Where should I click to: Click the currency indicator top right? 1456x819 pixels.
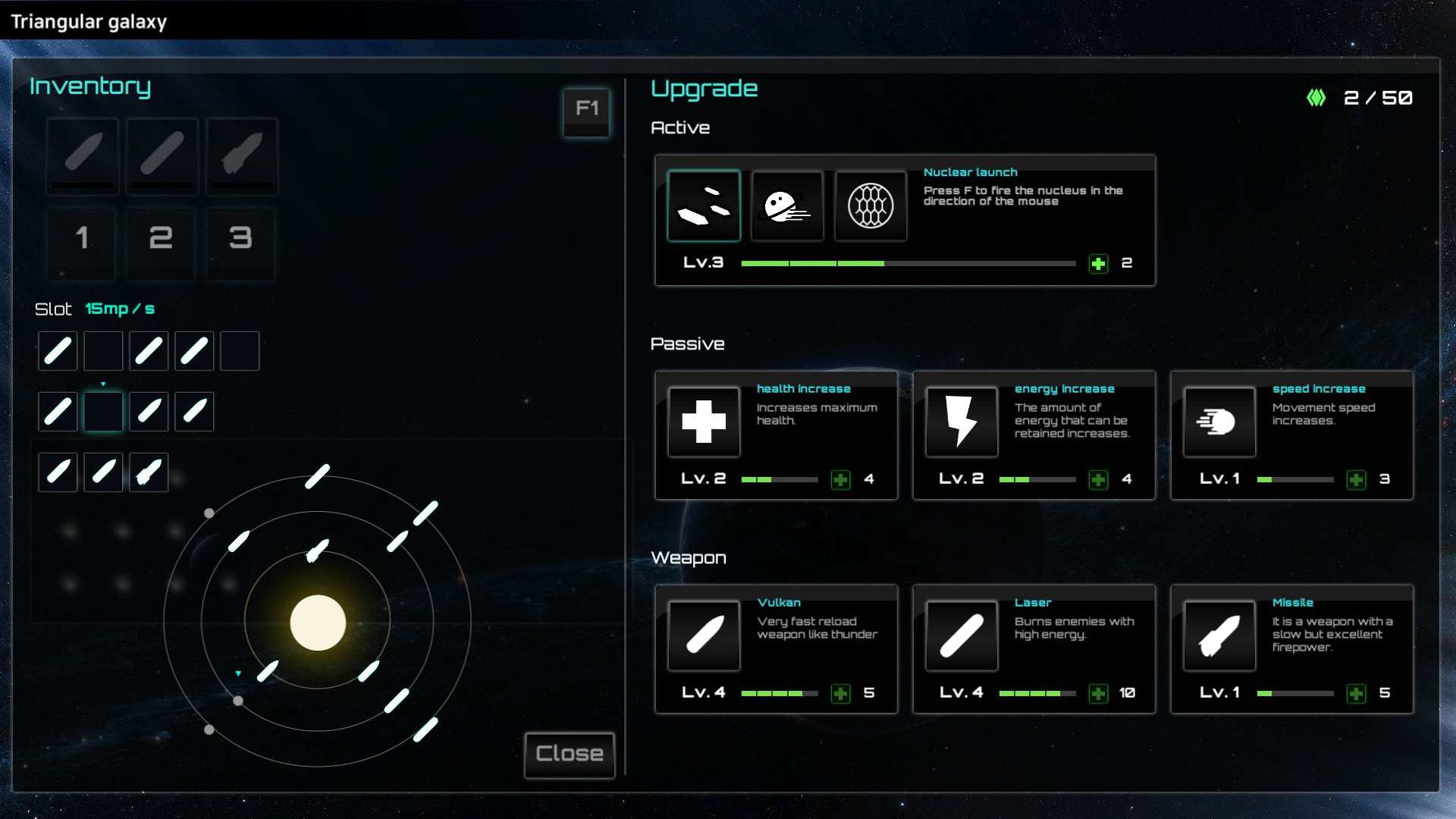pos(1360,96)
